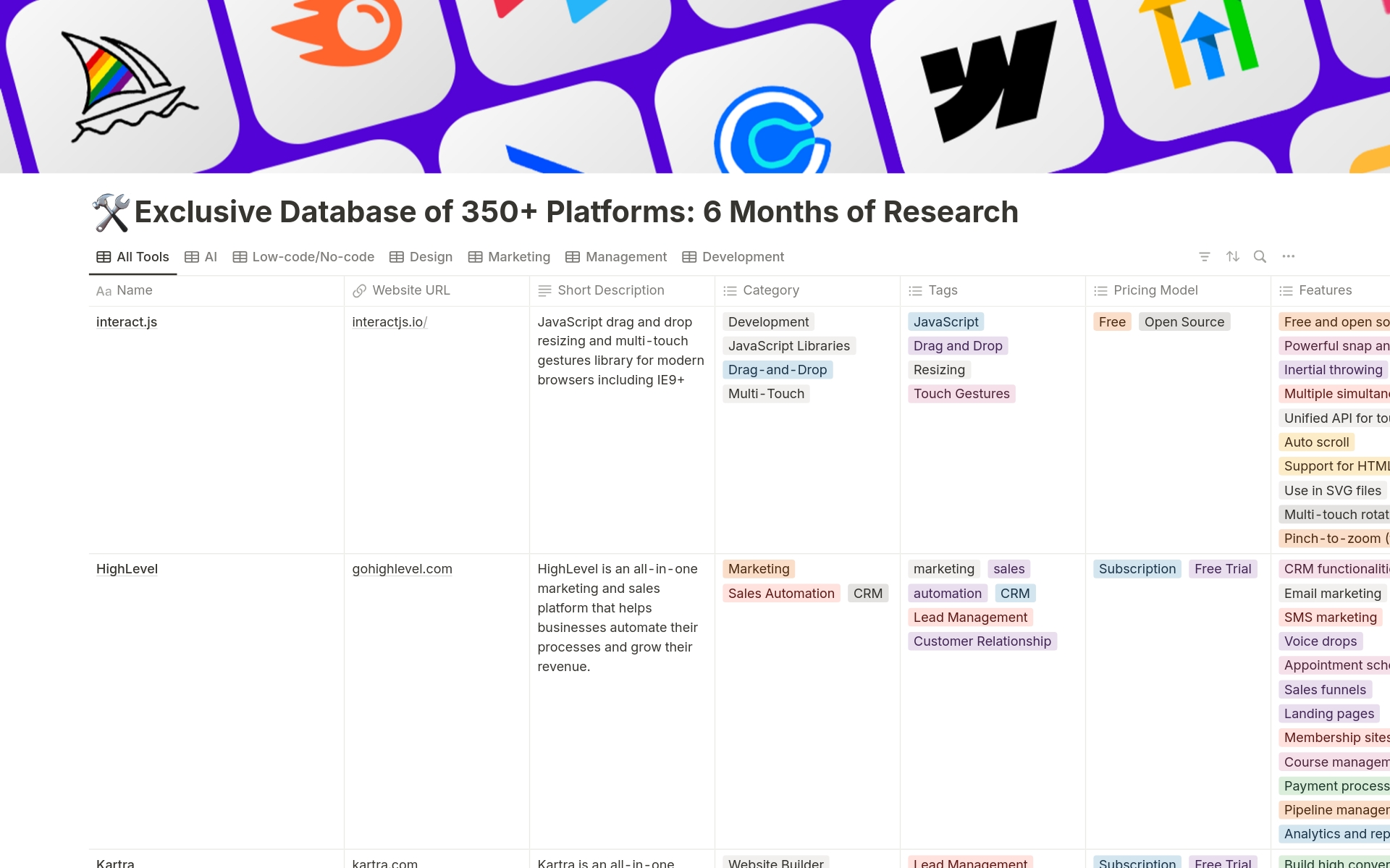This screenshot has width=1390, height=868.
Task: Click the All Tools table view icon
Action: point(104,257)
